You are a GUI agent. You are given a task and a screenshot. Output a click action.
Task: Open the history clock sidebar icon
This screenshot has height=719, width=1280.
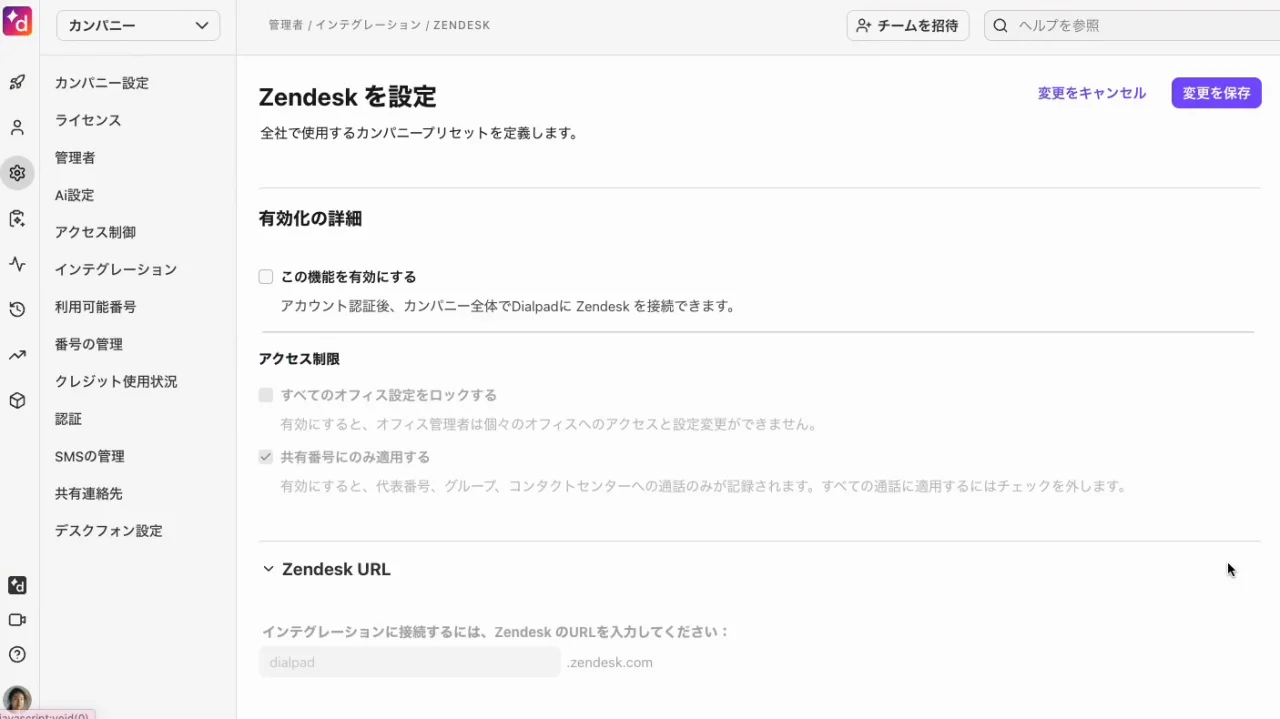click(x=17, y=310)
